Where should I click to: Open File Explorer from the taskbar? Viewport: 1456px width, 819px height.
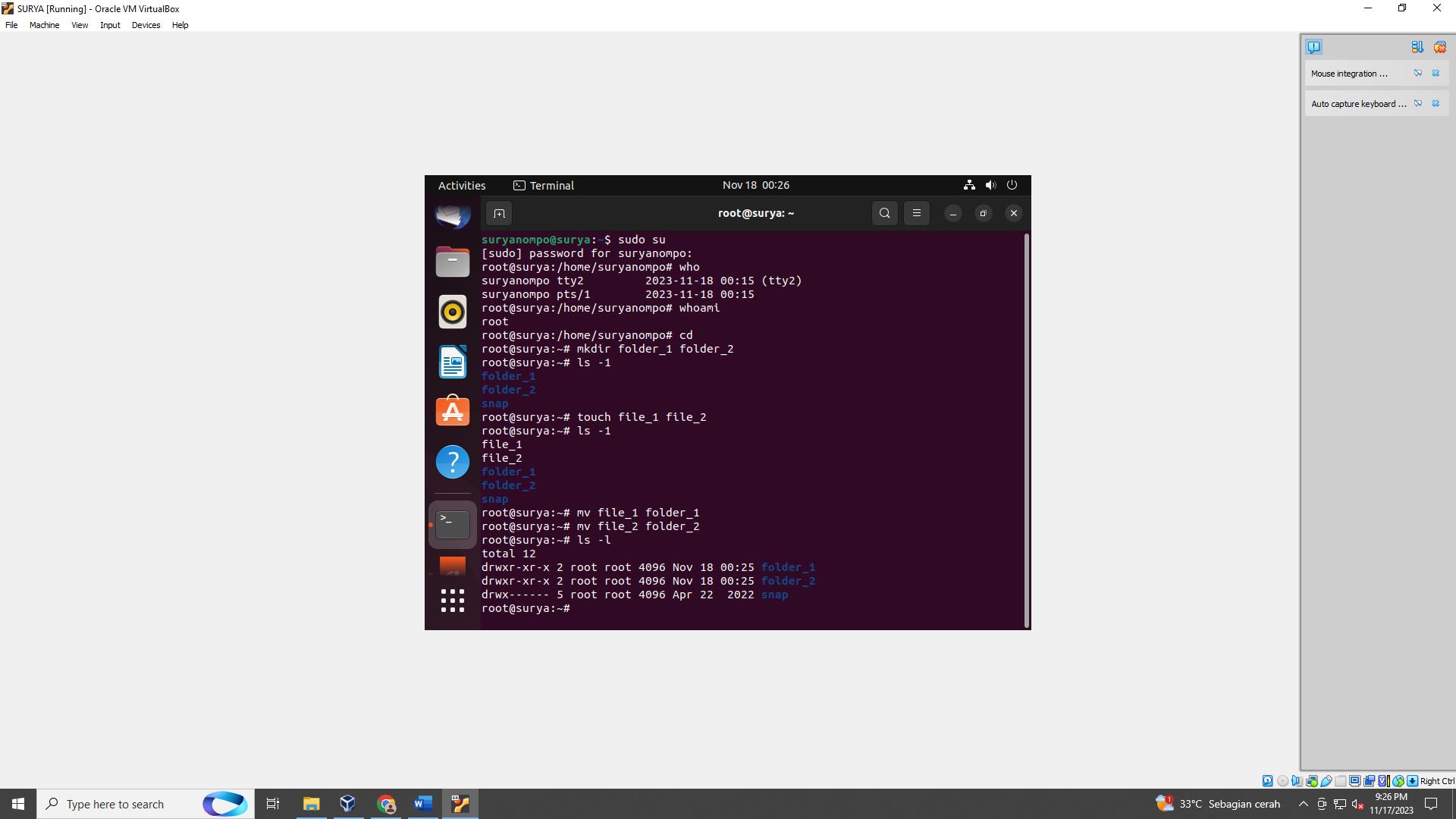point(311,804)
